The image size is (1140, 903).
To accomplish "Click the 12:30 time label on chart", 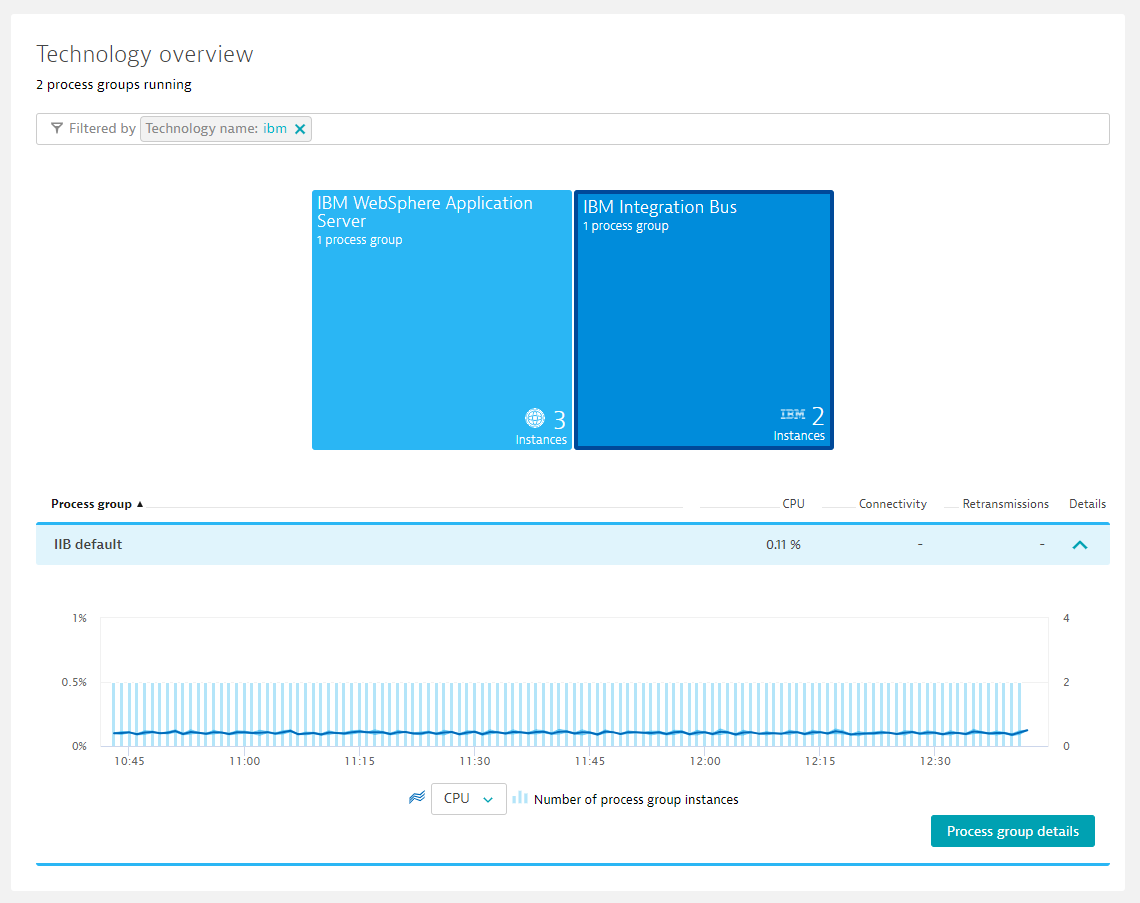I will click(935, 761).
